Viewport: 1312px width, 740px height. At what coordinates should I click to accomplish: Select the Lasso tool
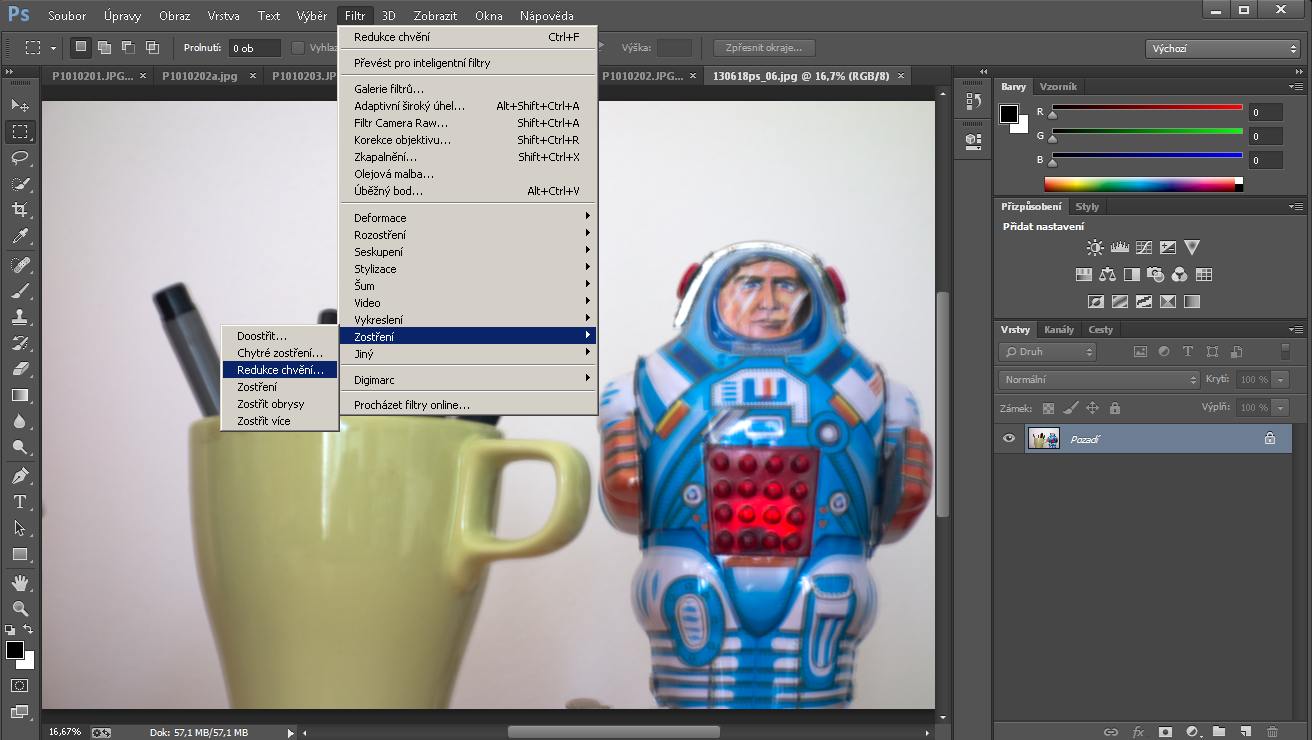(20, 158)
